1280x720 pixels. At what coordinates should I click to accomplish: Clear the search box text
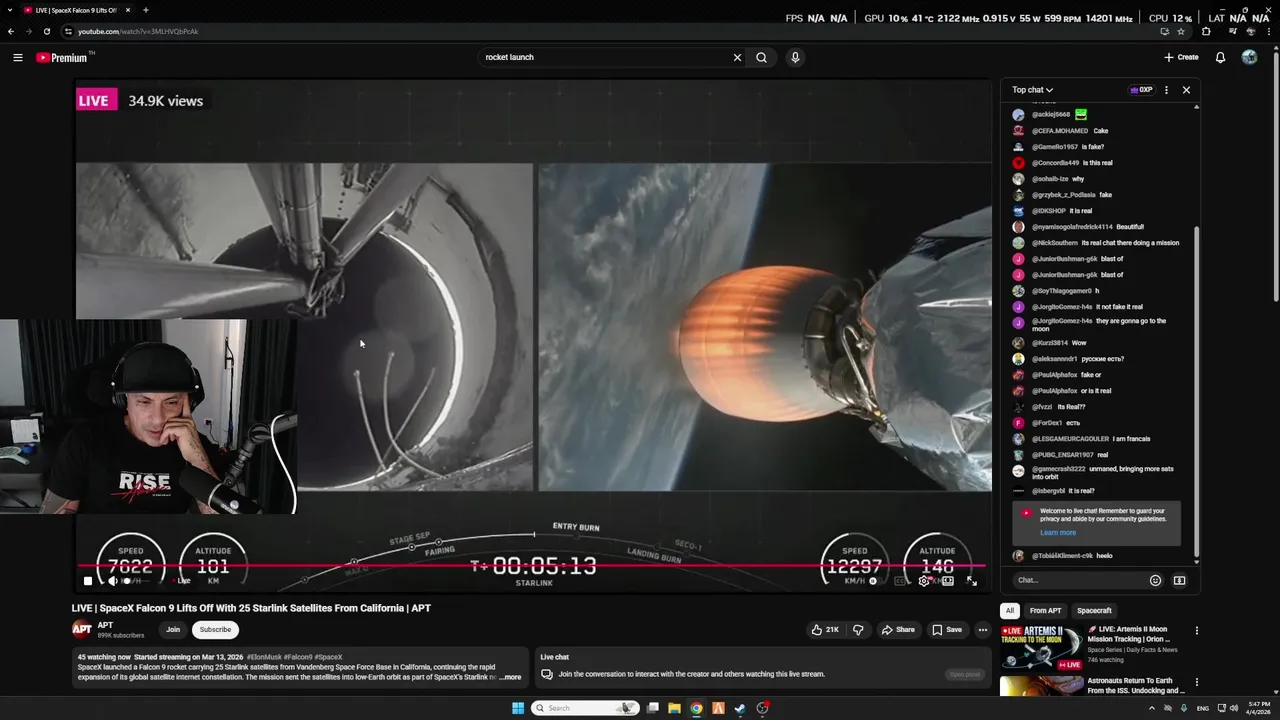click(x=737, y=57)
